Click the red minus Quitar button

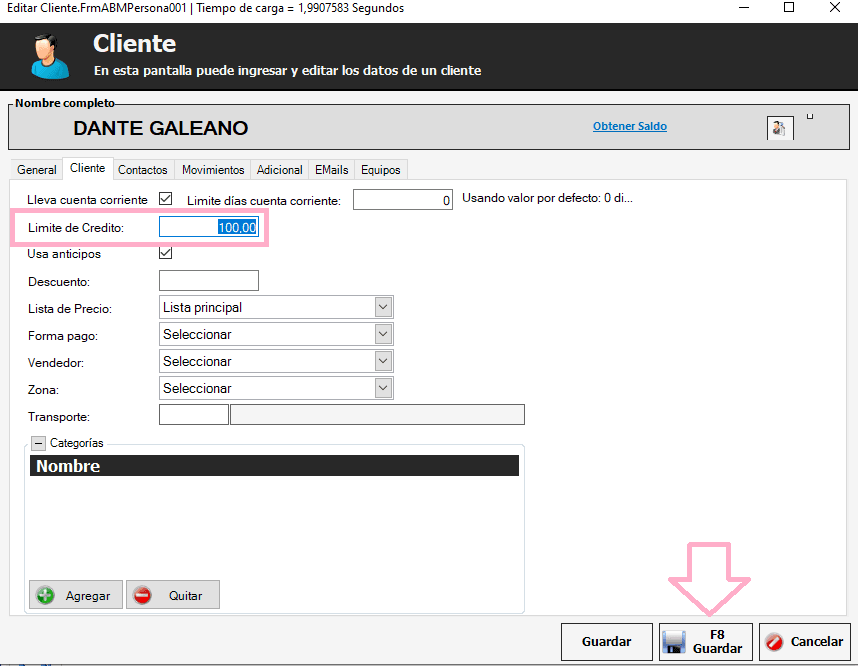172,595
